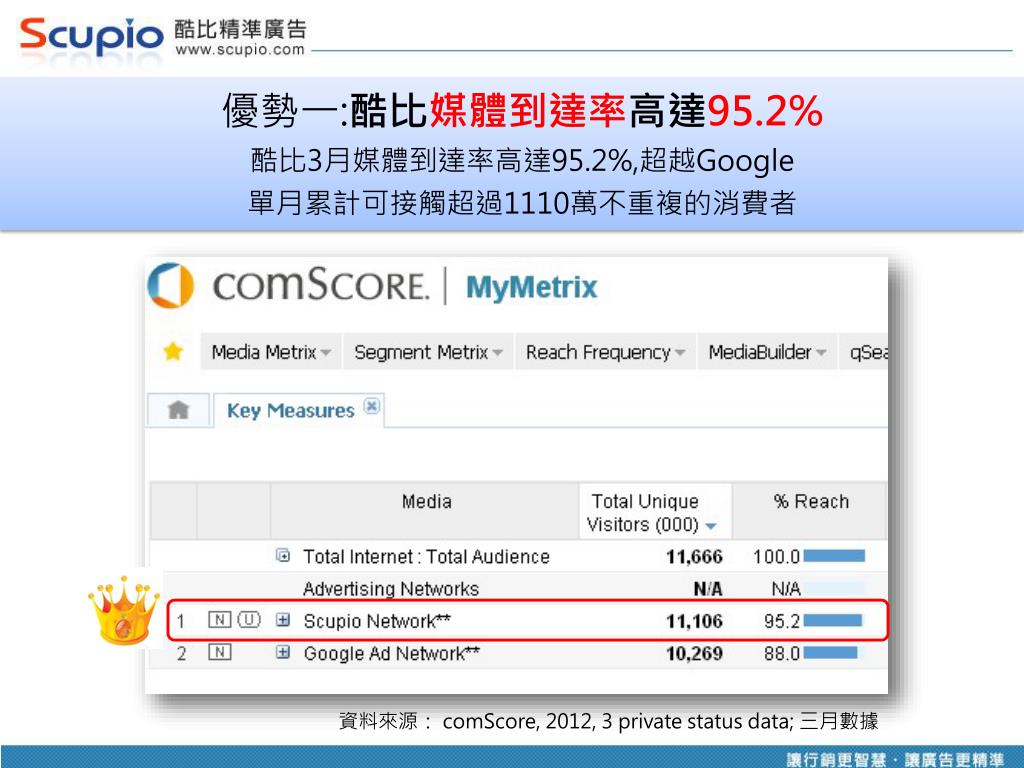Click the 88.0 reach bar
The image size is (1024, 768).
pyautogui.click(x=831, y=652)
